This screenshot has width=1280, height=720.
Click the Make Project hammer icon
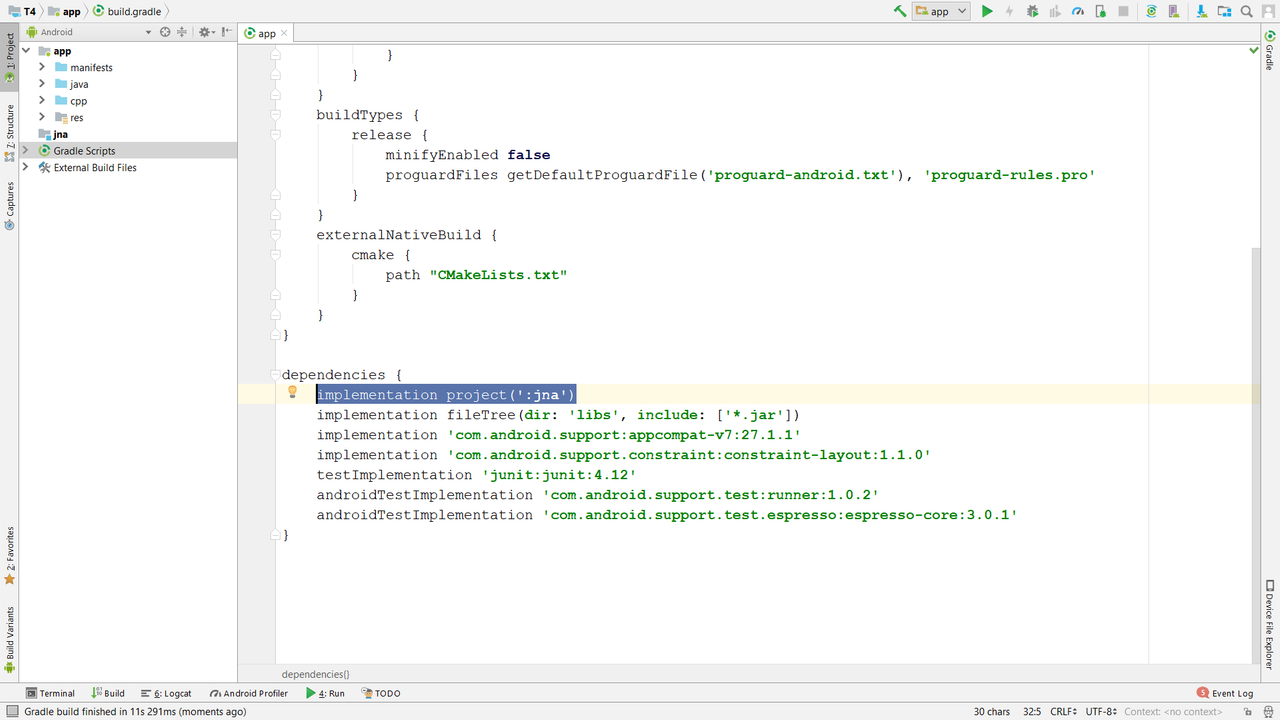click(898, 11)
